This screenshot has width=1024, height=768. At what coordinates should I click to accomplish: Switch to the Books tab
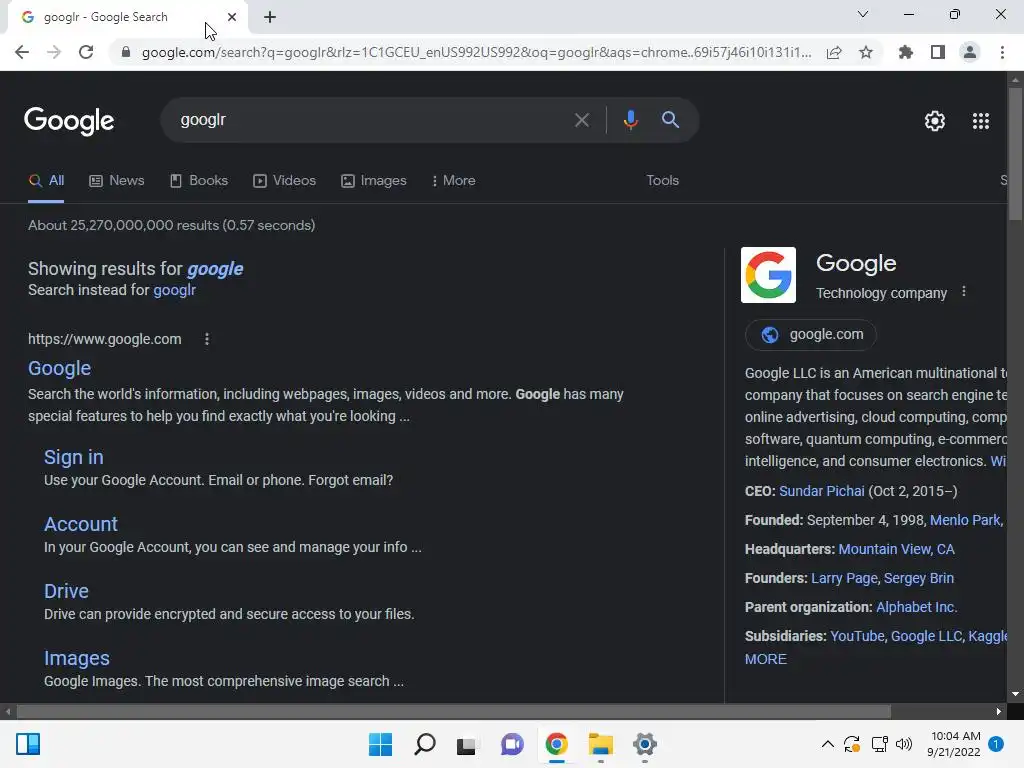[199, 181]
